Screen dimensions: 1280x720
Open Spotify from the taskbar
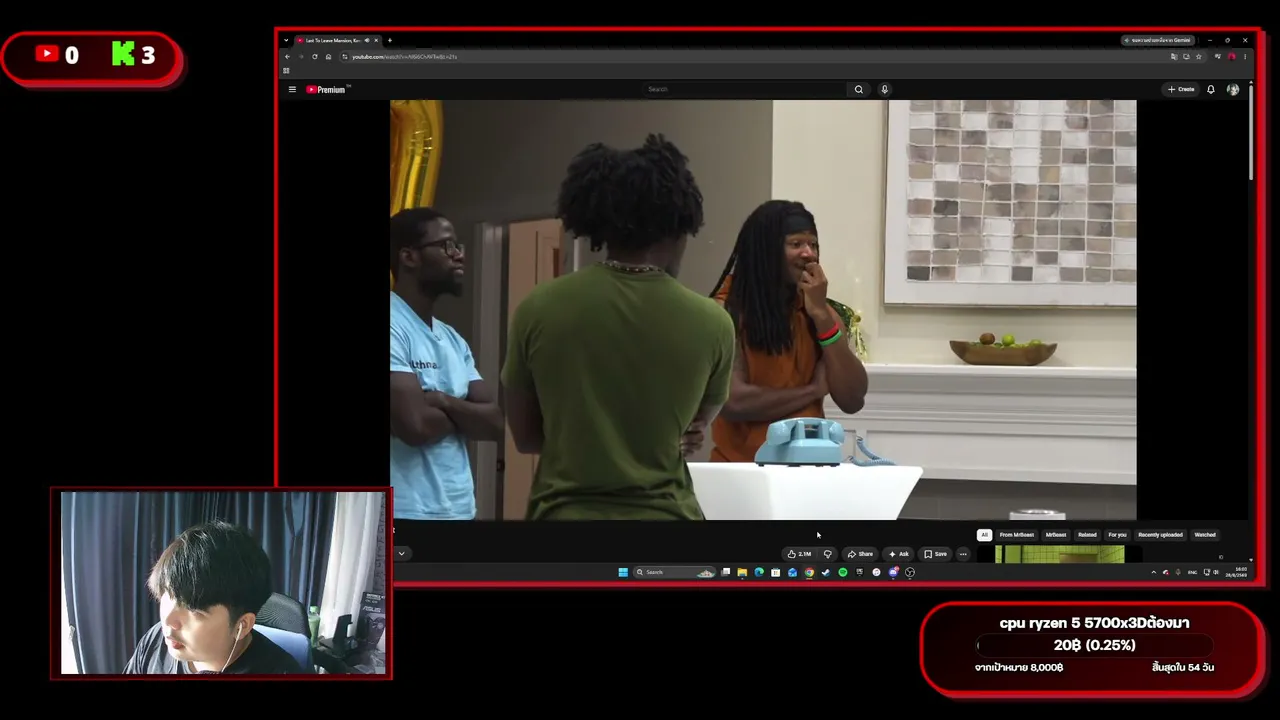843,572
